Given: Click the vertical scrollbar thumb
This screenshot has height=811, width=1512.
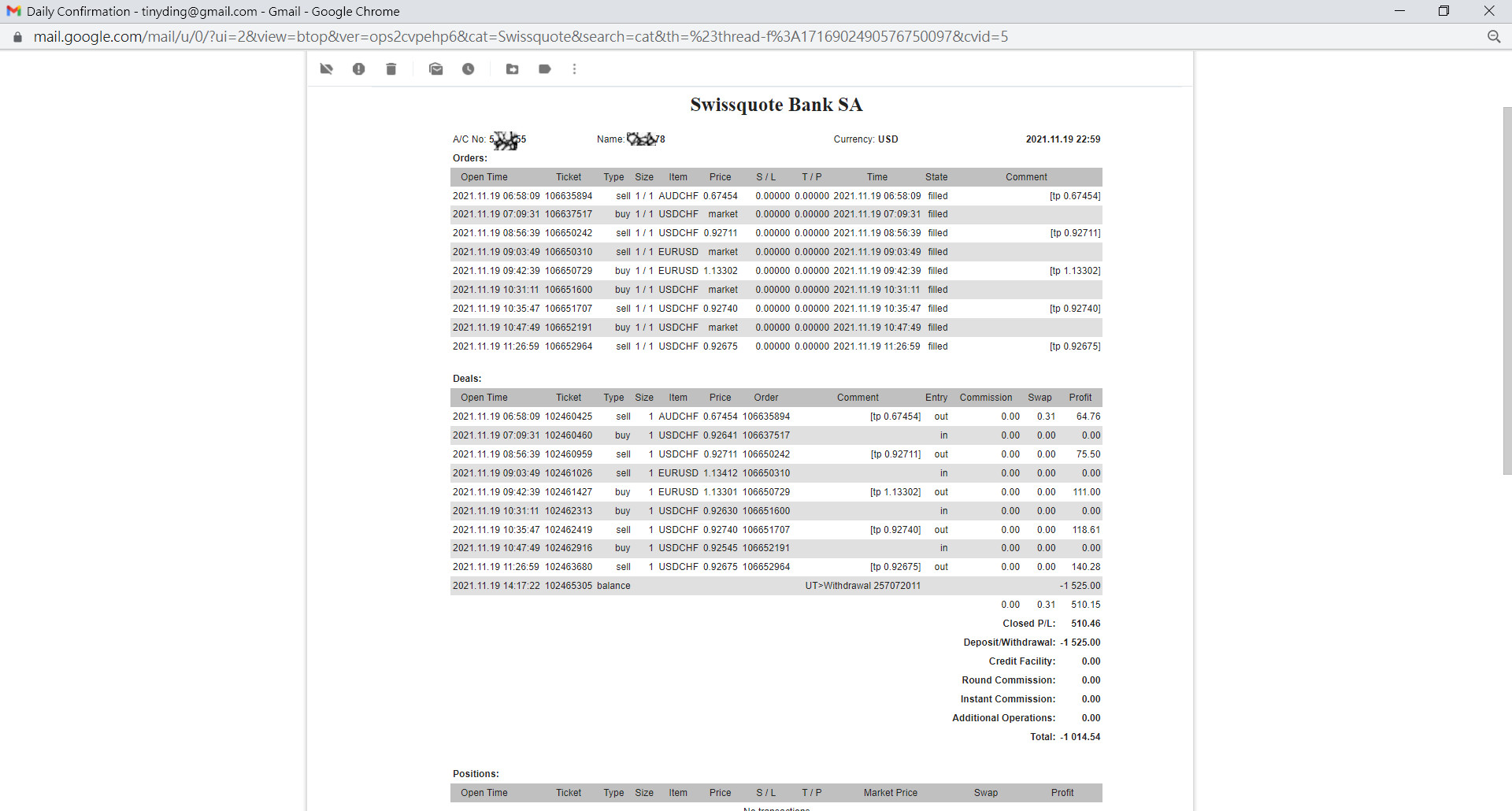Looking at the screenshot, I should (x=1507, y=290).
